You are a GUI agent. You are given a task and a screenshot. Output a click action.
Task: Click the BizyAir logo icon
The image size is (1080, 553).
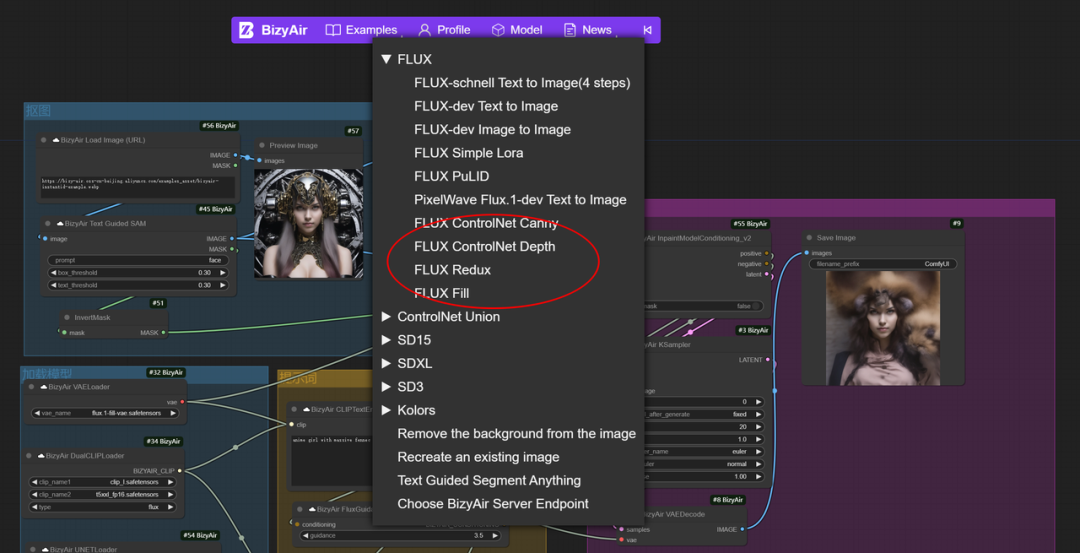coord(246,30)
